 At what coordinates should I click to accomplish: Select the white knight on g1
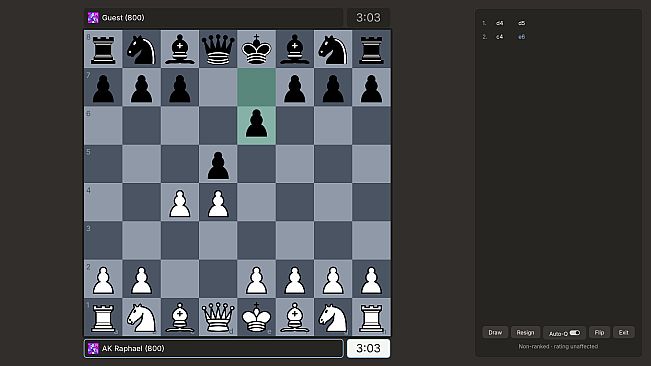click(x=333, y=317)
